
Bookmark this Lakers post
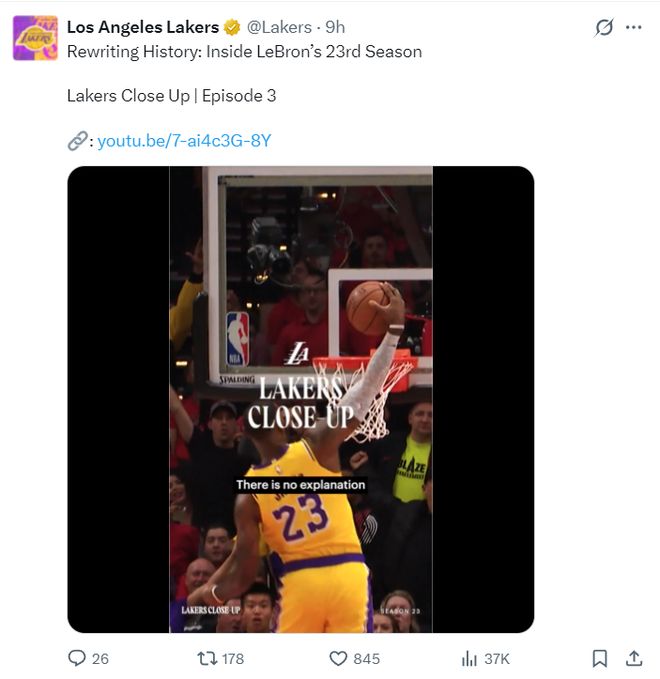599,658
